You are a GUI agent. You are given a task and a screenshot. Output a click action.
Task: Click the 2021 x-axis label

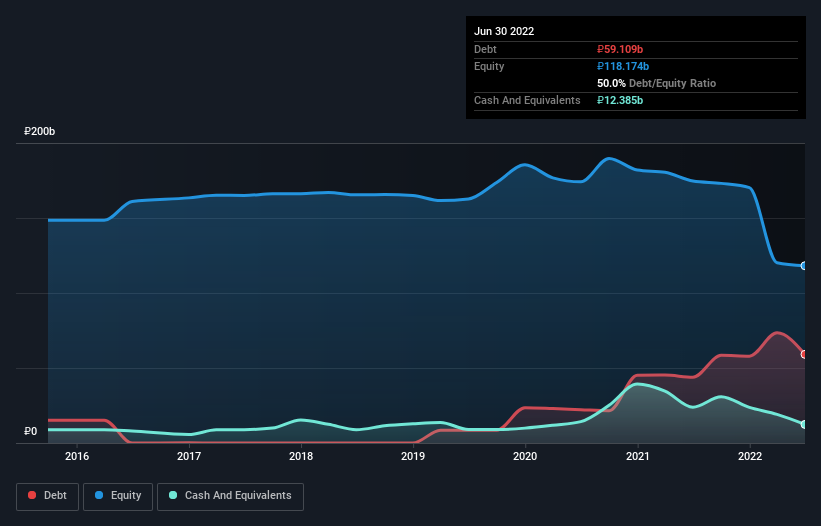pyautogui.click(x=638, y=456)
